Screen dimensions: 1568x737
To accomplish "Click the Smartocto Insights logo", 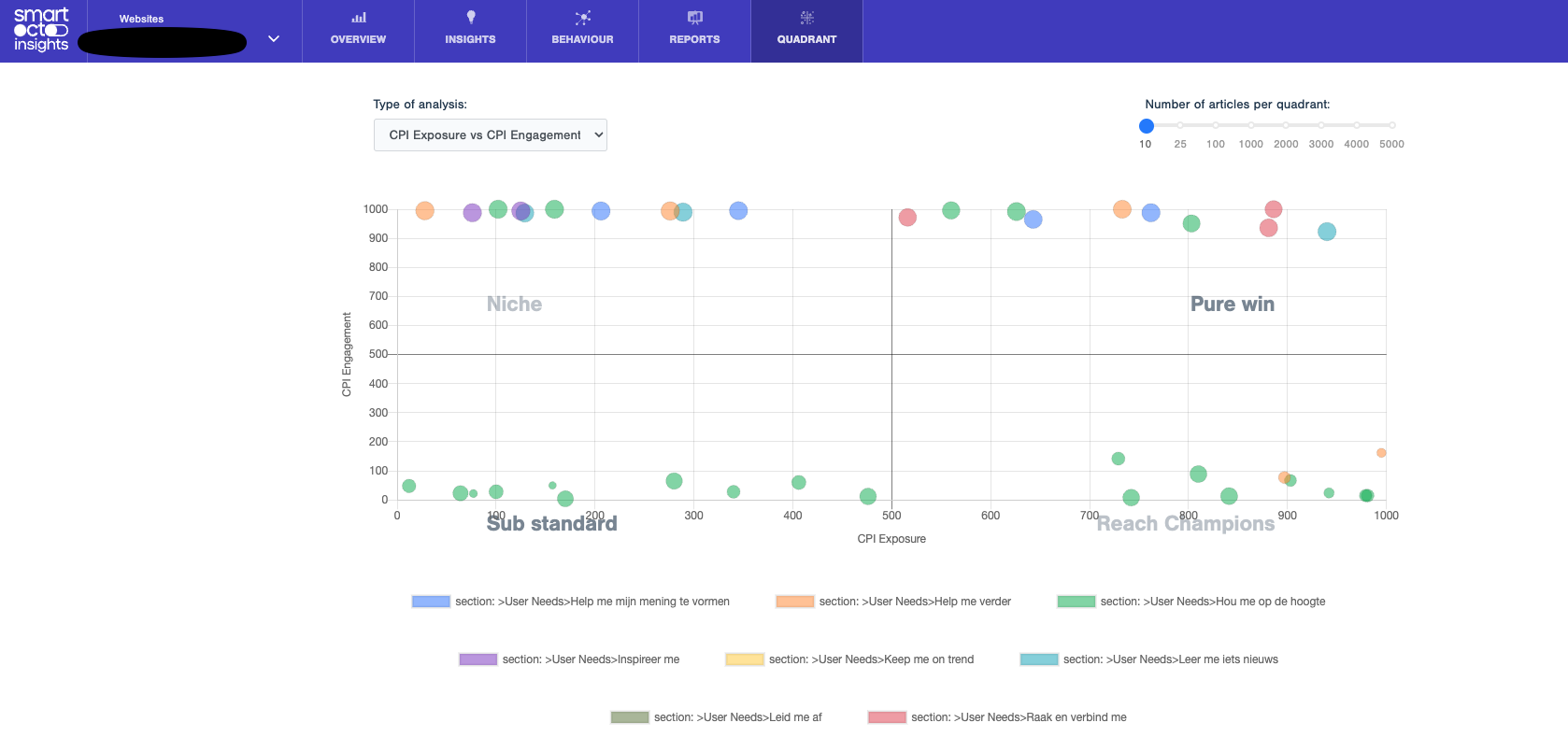I will pos(41,30).
